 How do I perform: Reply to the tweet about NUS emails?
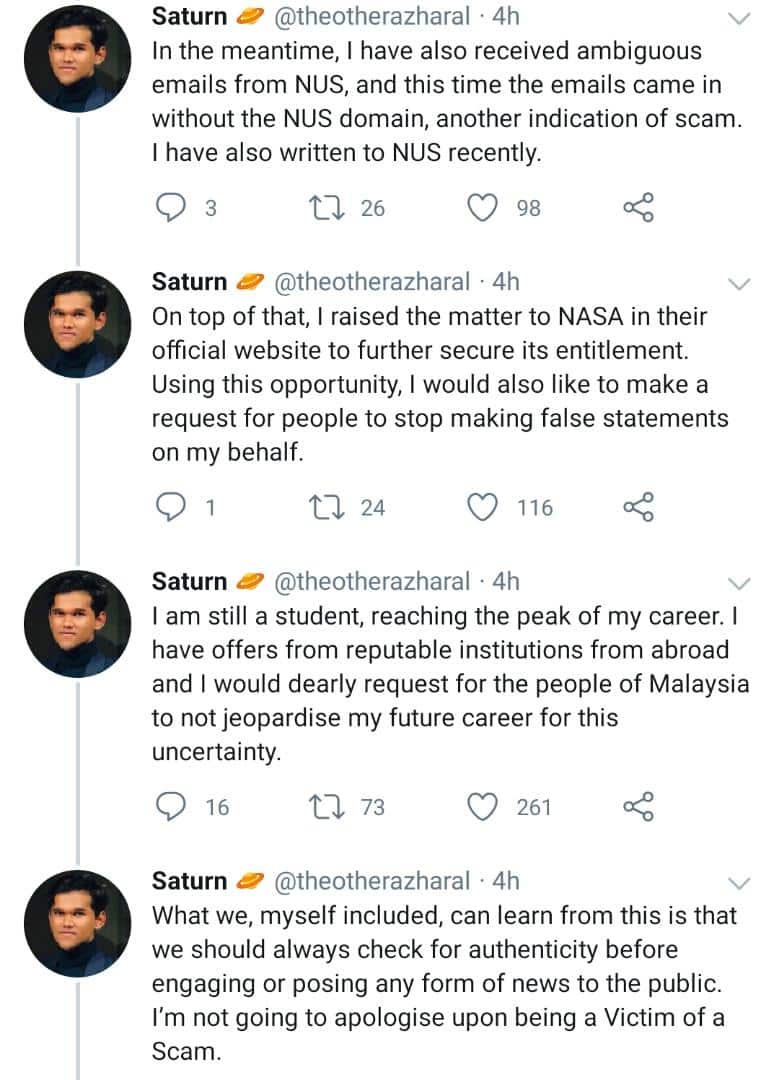[169, 207]
